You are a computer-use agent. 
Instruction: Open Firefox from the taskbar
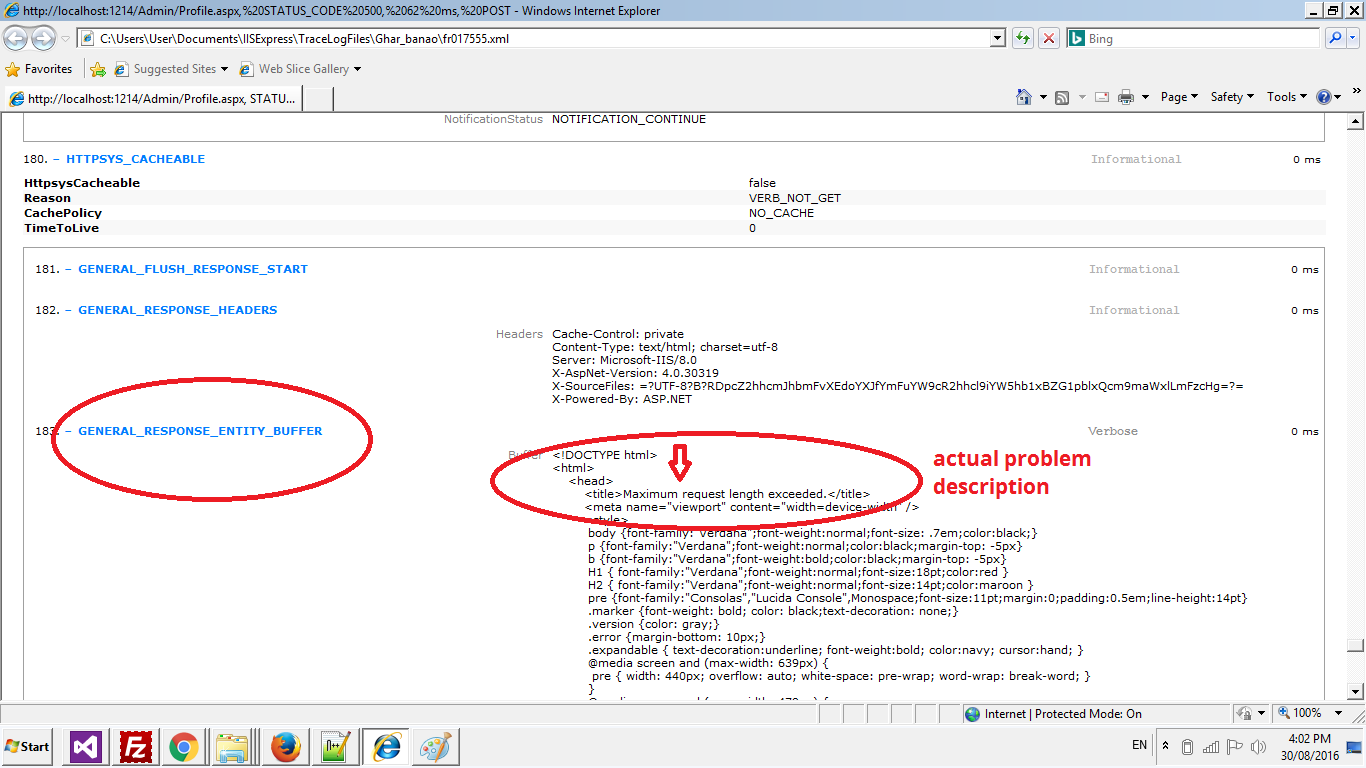pos(285,746)
